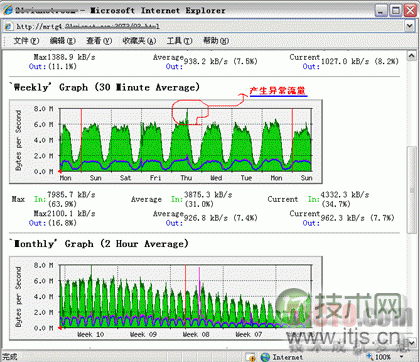
Task: Click the vertical scrollbar down arrow
Action: pyautogui.click(x=411, y=343)
